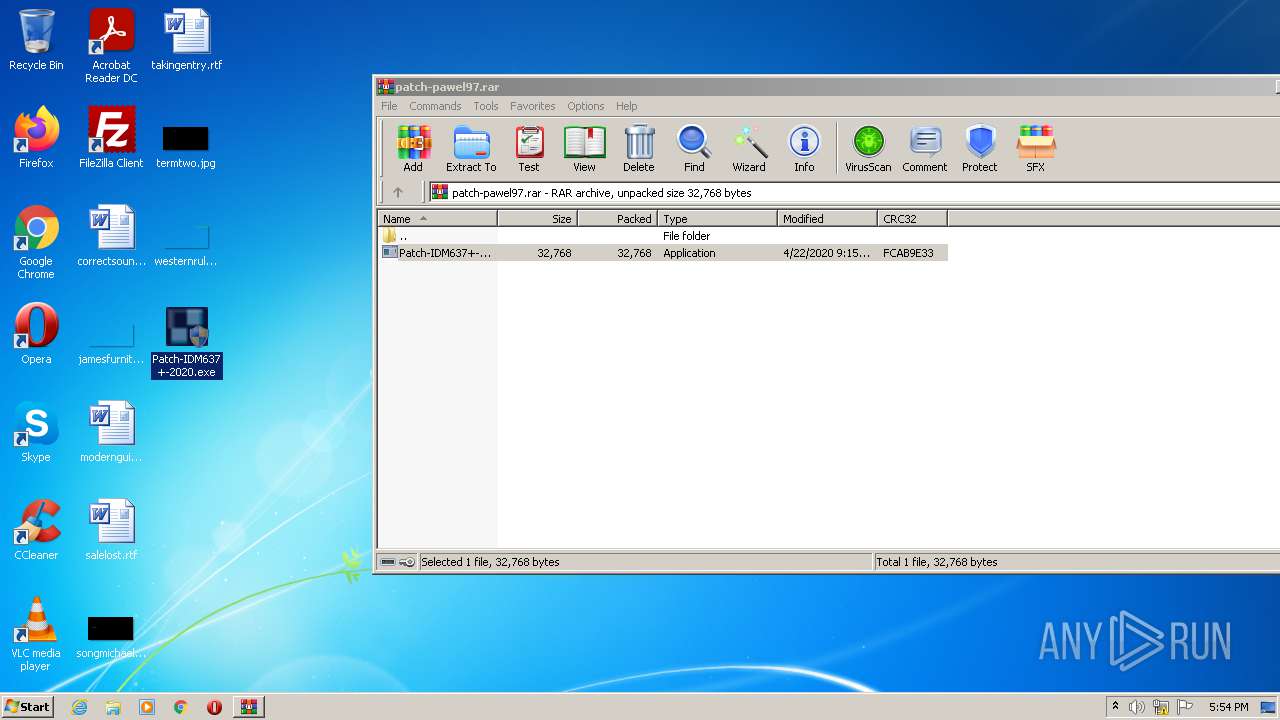This screenshot has width=1280, height=720.
Task: Select the Recycle Bin desktop icon
Action: [x=36, y=40]
